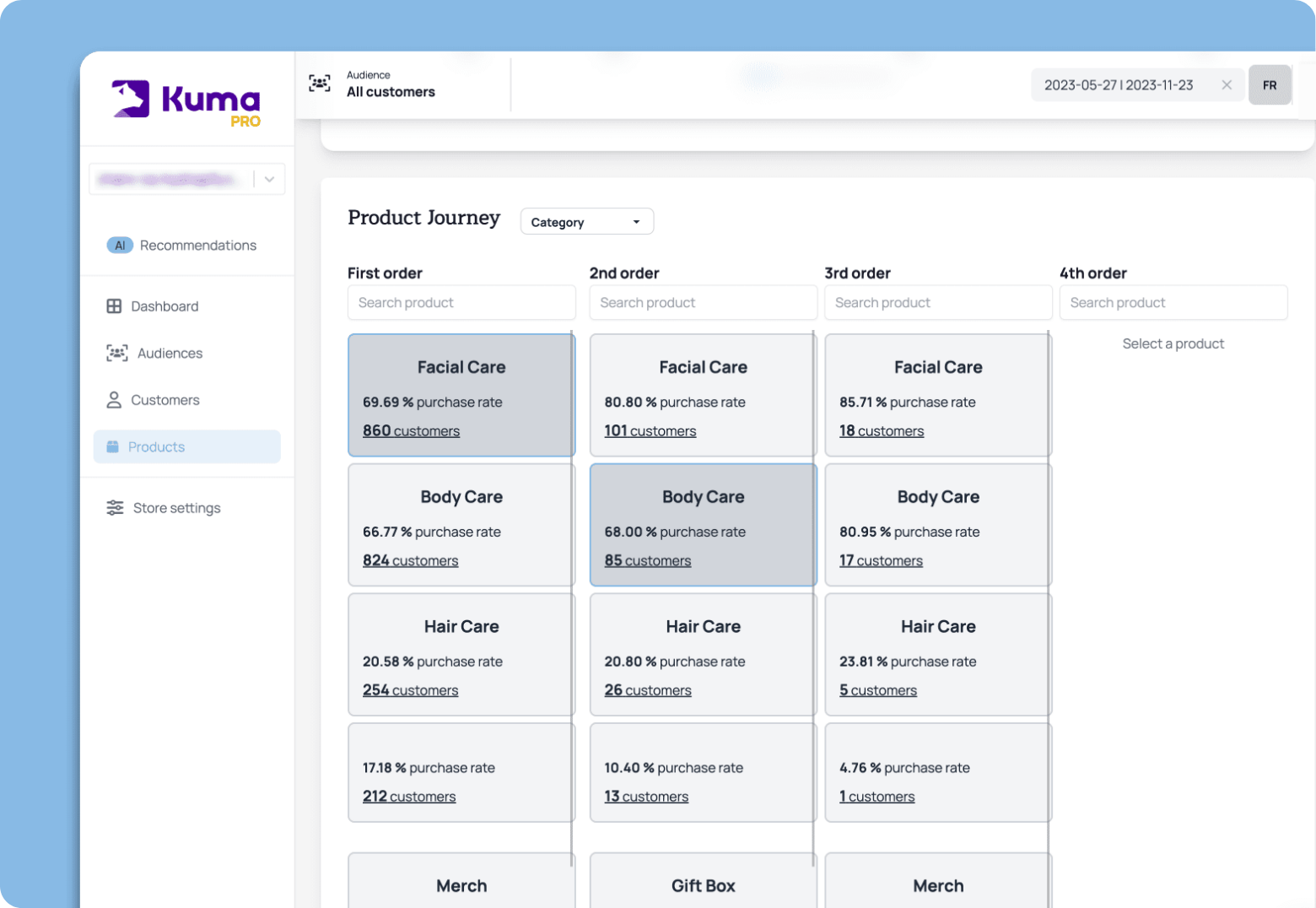The height and width of the screenshot is (908, 1316).
Task: Focus 3rd order search product field
Action: click(938, 302)
